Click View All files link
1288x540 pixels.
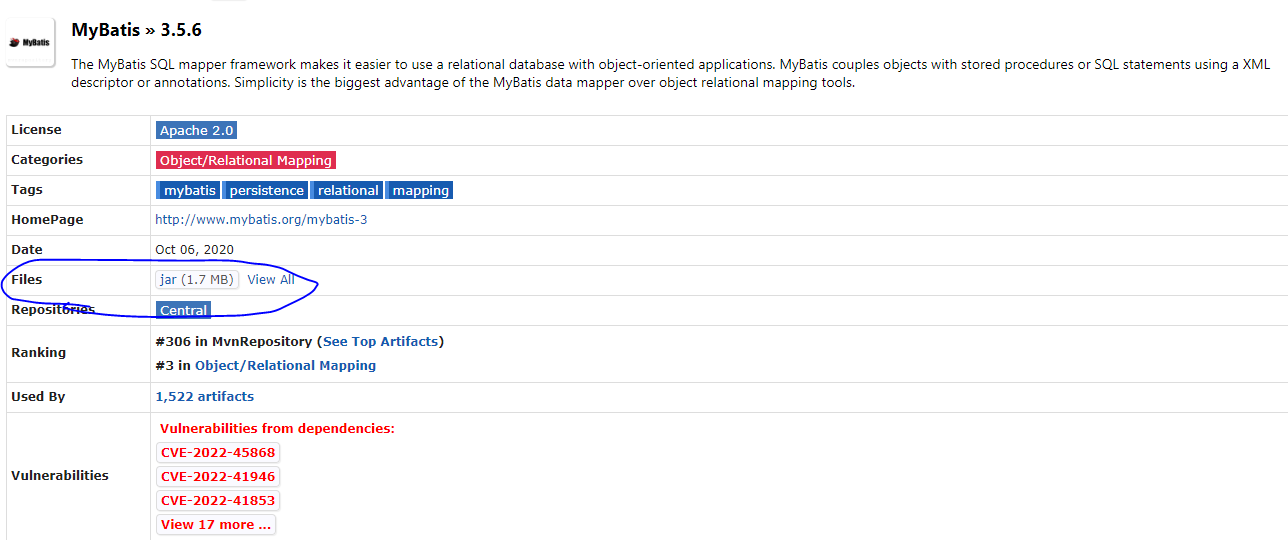[271, 280]
